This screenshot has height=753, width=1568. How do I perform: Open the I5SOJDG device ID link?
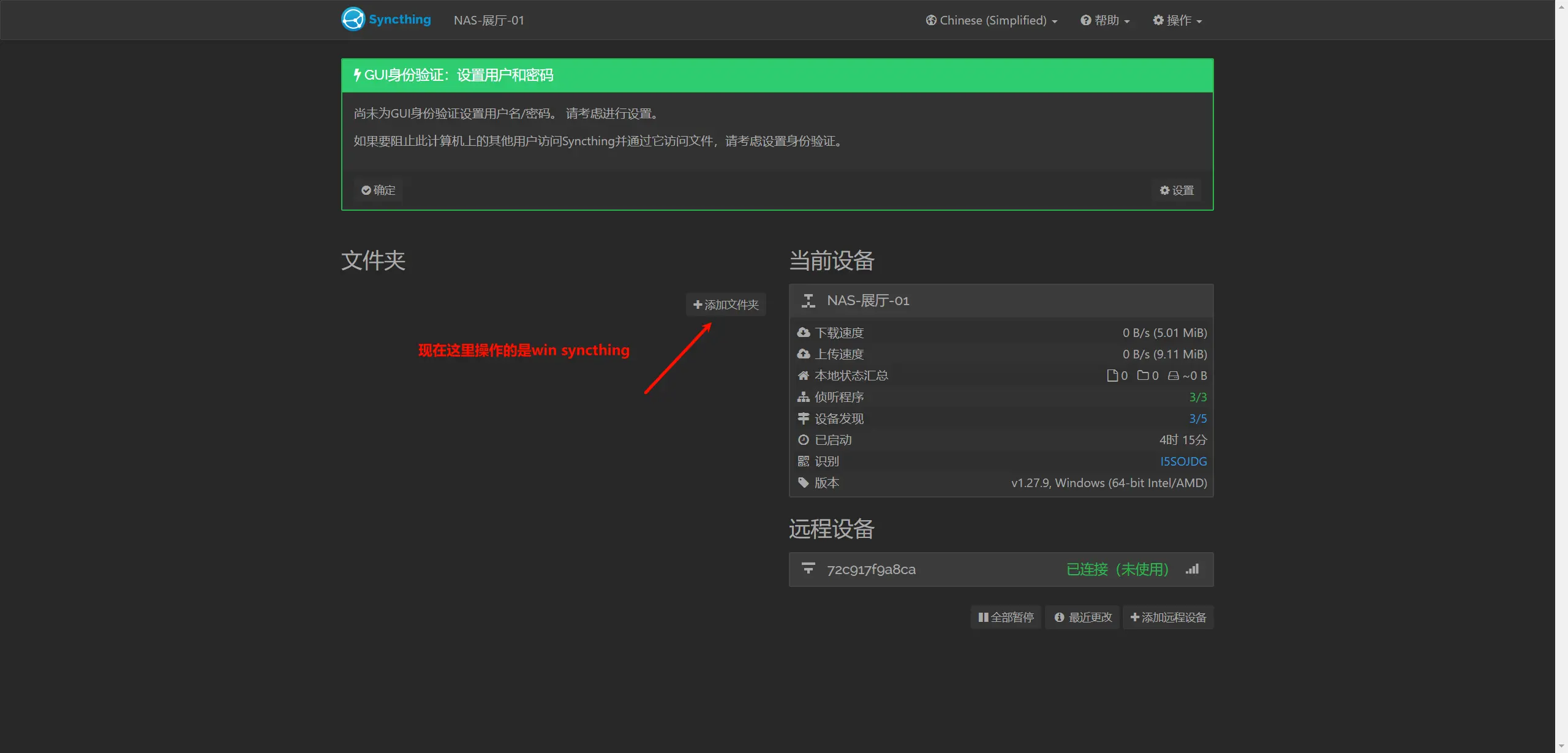pyautogui.click(x=1183, y=461)
